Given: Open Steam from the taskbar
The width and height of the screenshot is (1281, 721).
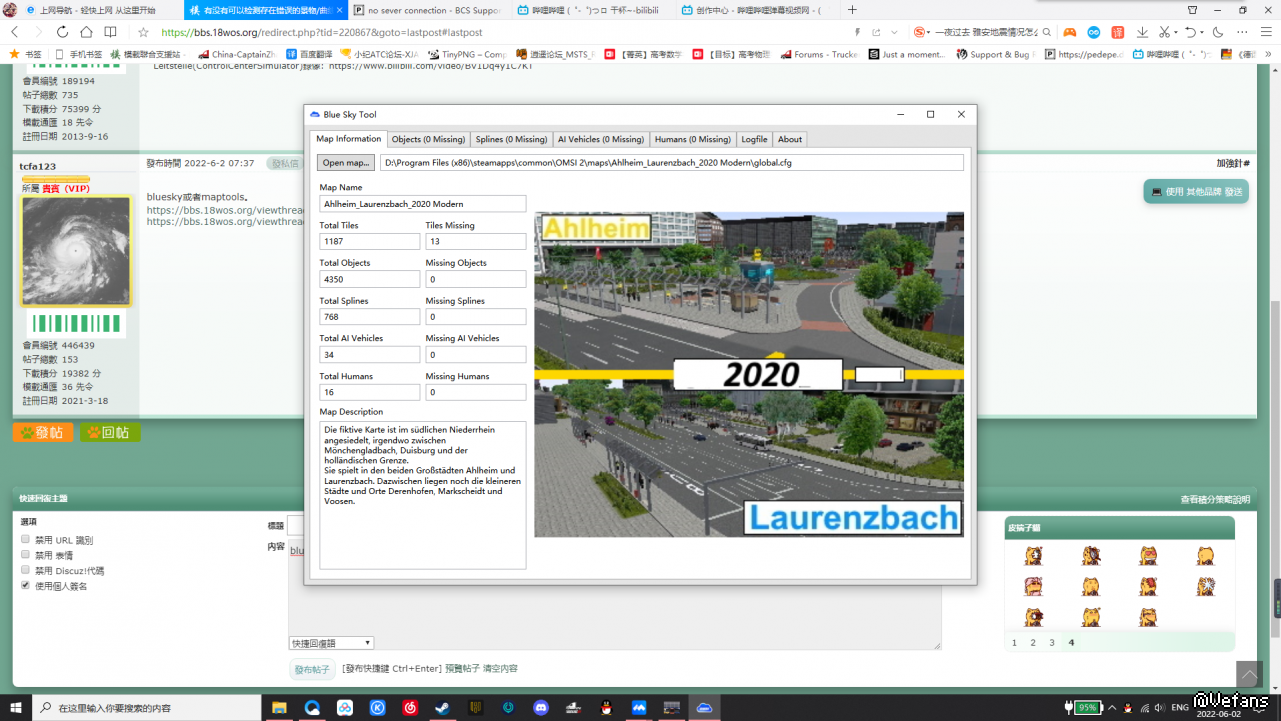Looking at the screenshot, I should click(442, 707).
